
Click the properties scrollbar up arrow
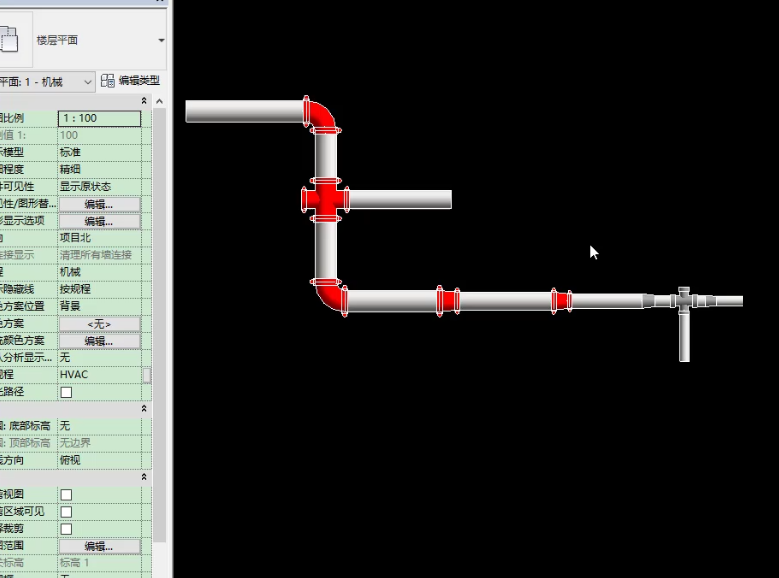click(159, 101)
